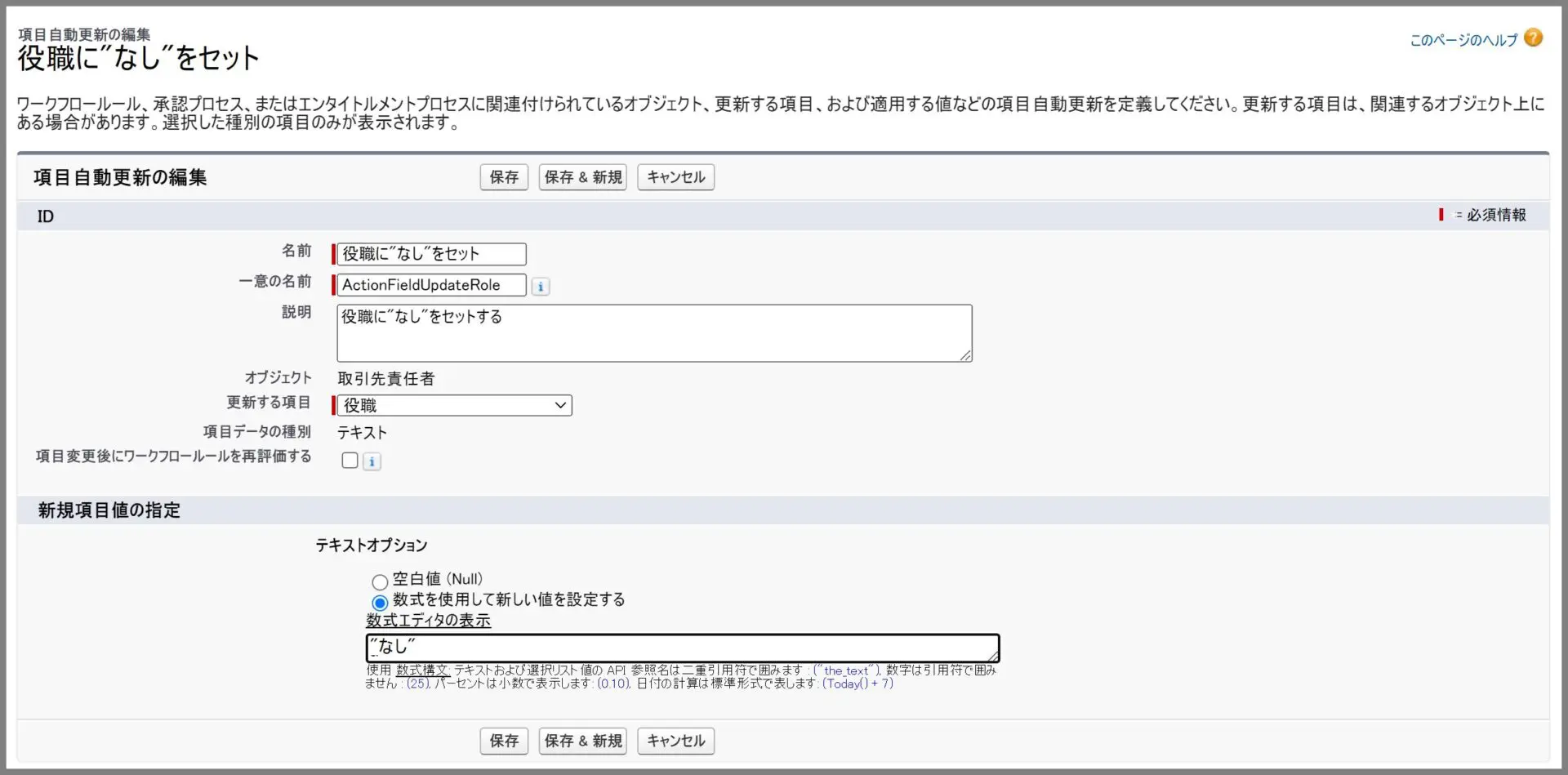Click the bottom 保存 & 新規 button

pos(582,741)
